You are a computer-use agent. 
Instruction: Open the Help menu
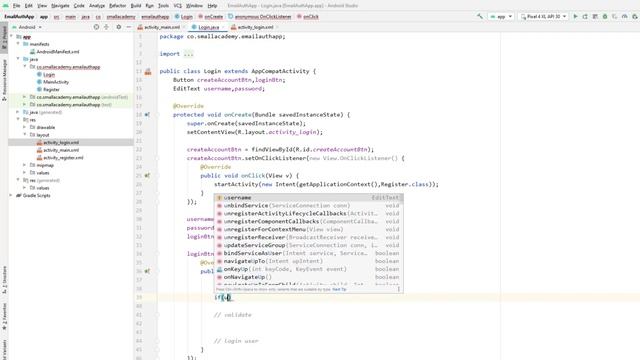(212, 6)
